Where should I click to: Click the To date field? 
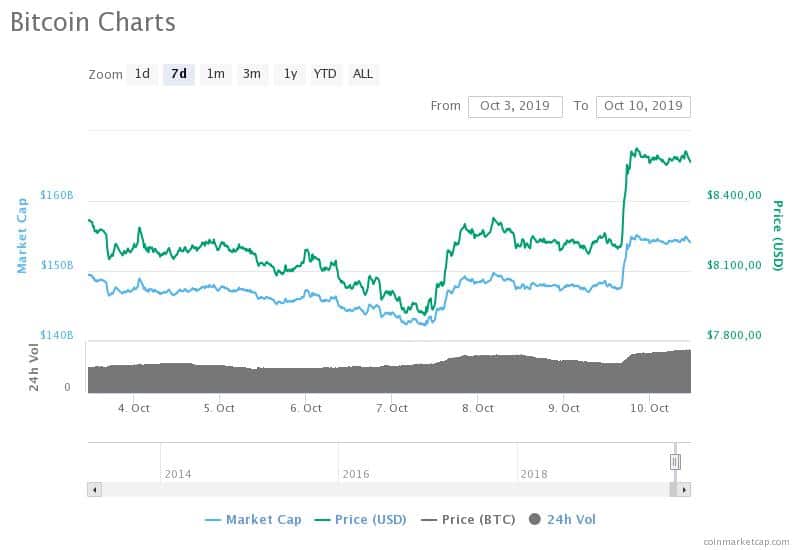coord(643,107)
